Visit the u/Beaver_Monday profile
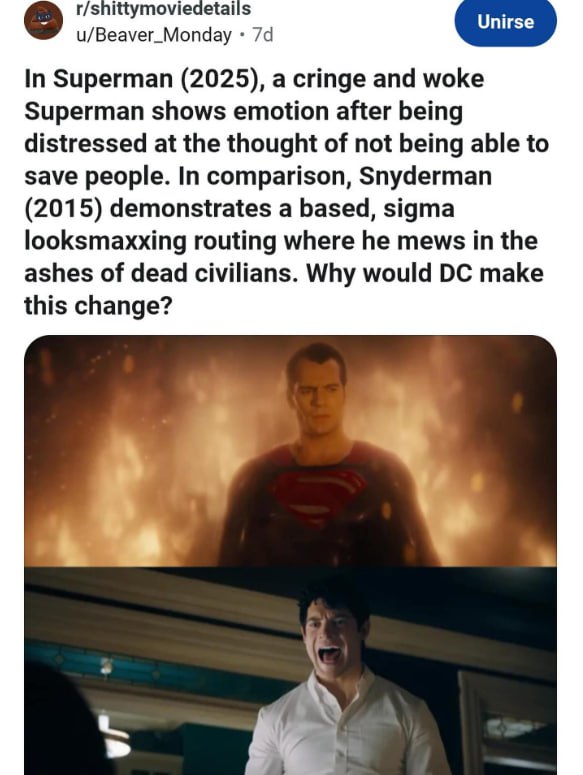Image resolution: width=583 pixels, height=775 pixels. tap(153, 35)
